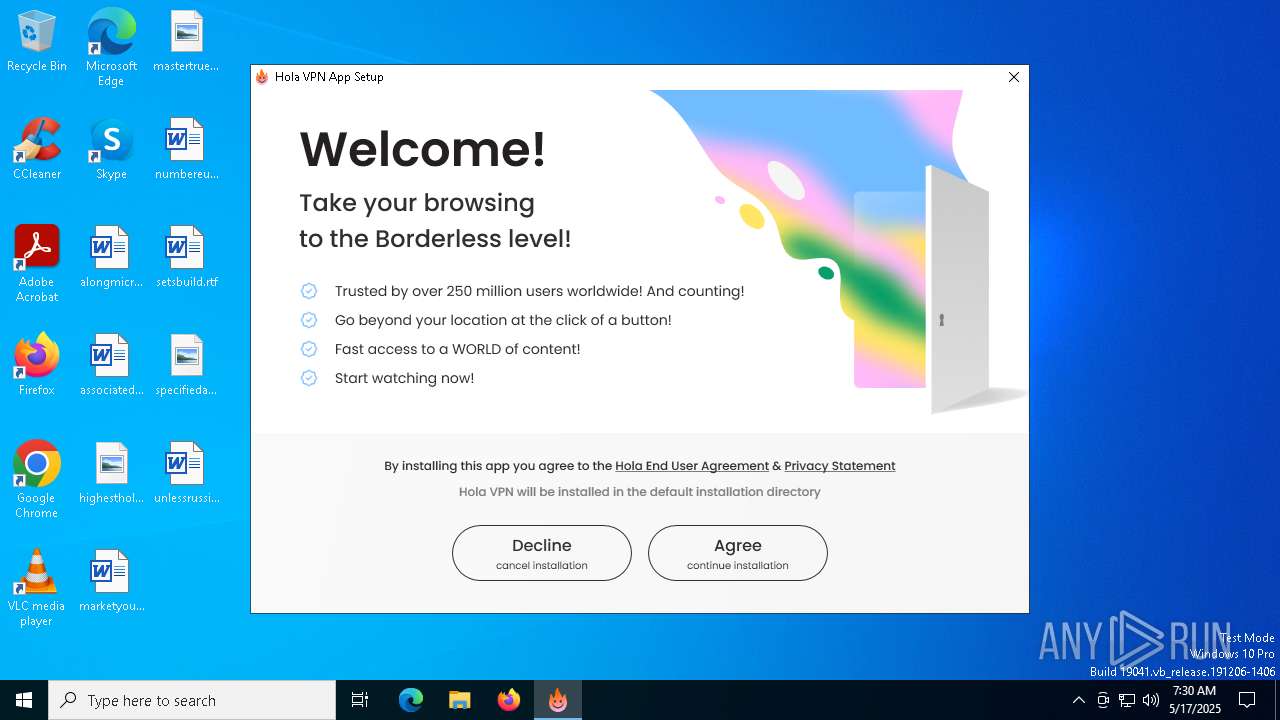Click the 'Start watching now!' text

(404, 378)
